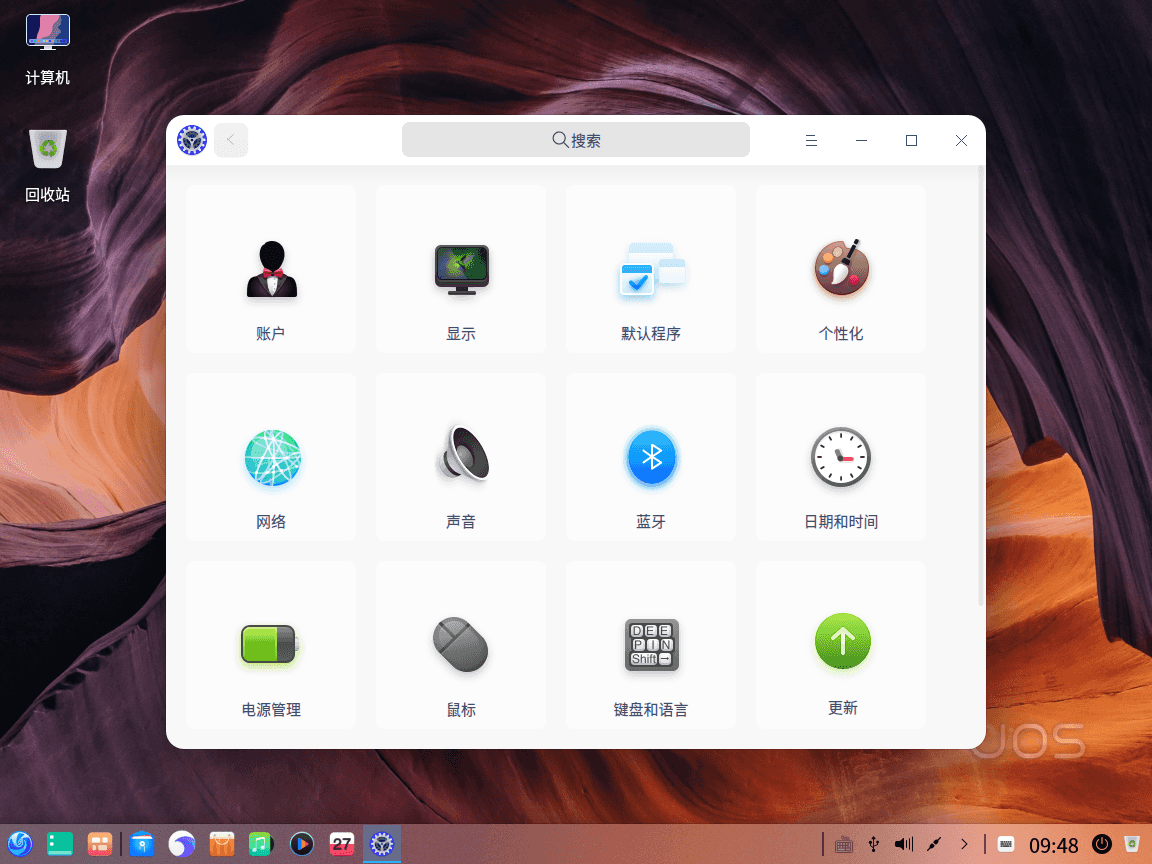1152x864 pixels.
Task: Open Bluetooth settings
Action: 650,457
